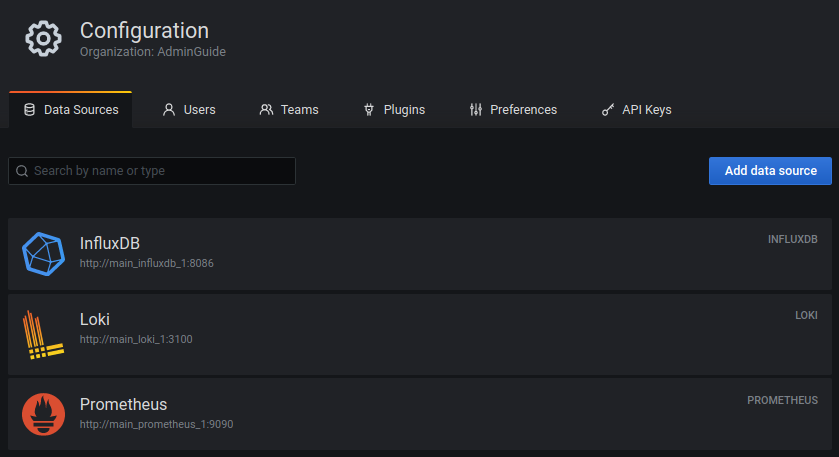Screen dimensions: 839x457
Task: Click the Configuration gear icon
Action: click(x=44, y=39)
